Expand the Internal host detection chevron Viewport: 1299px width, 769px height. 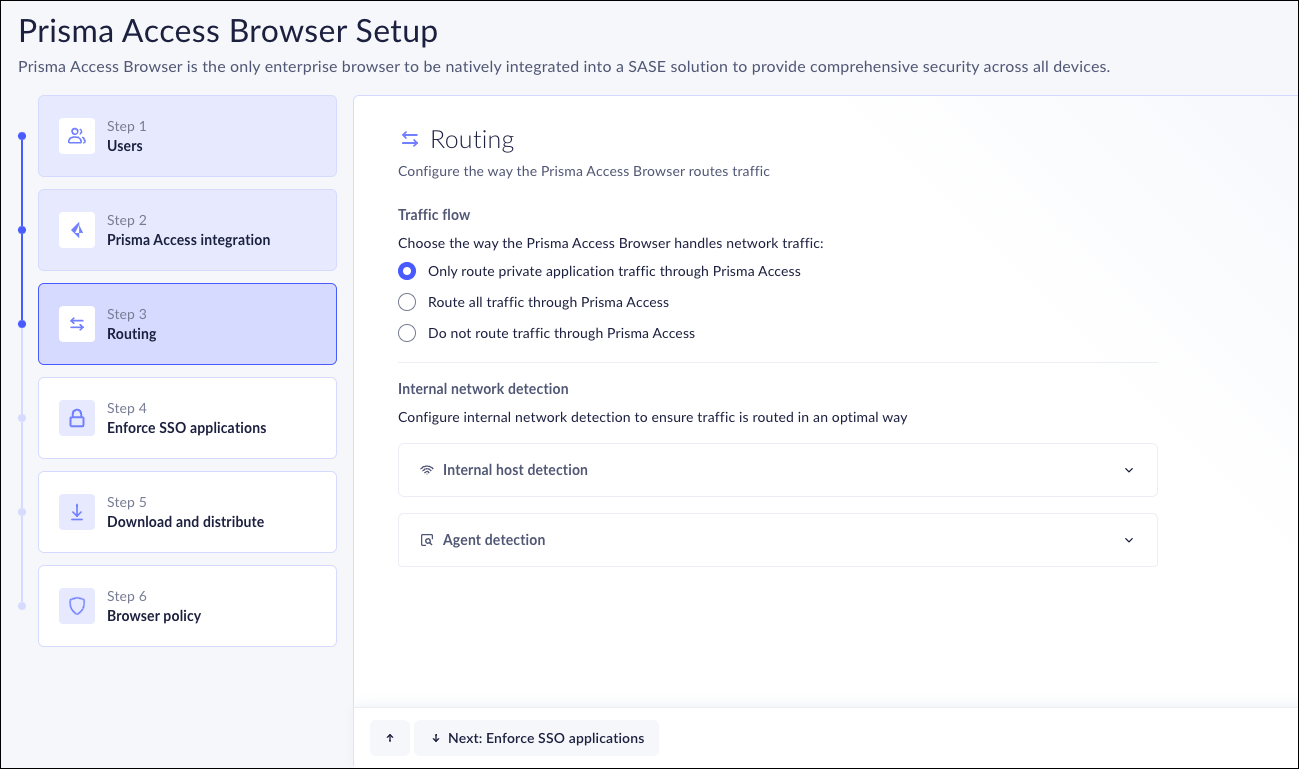pos(1129,470)
